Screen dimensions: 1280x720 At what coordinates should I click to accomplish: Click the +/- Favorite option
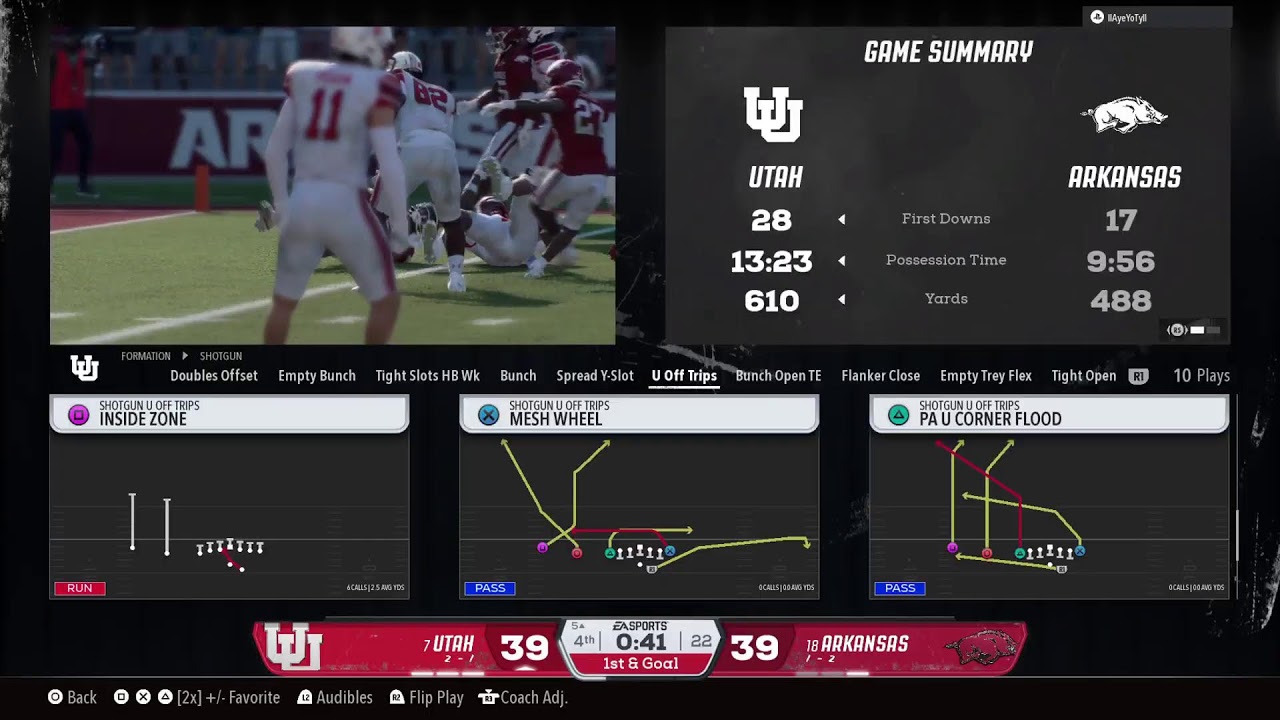(x=228, y=697)
